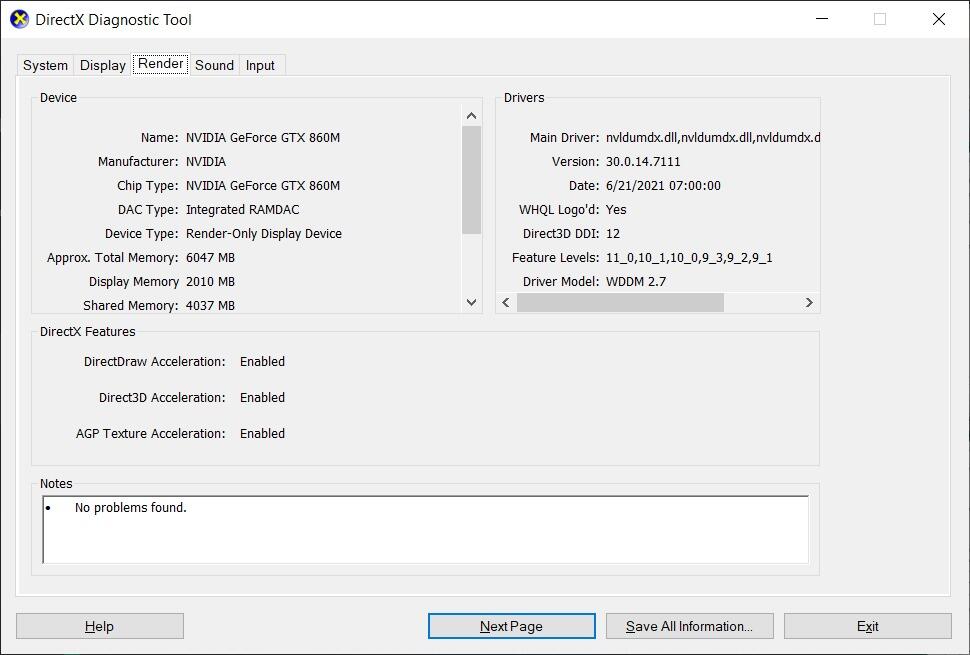Click Device Type value Render-Only Display Device
Image resolution: width=970 pixels, height=655 pixels.
pos(264,234)
